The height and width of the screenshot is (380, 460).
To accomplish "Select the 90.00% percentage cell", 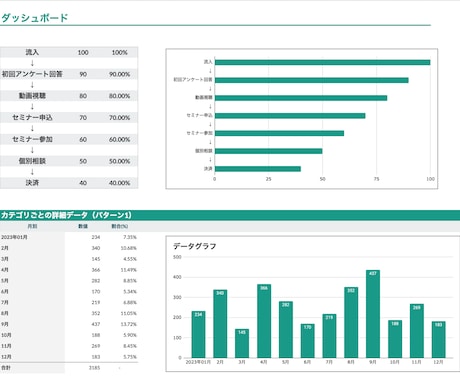I will [x=119, y=74].
